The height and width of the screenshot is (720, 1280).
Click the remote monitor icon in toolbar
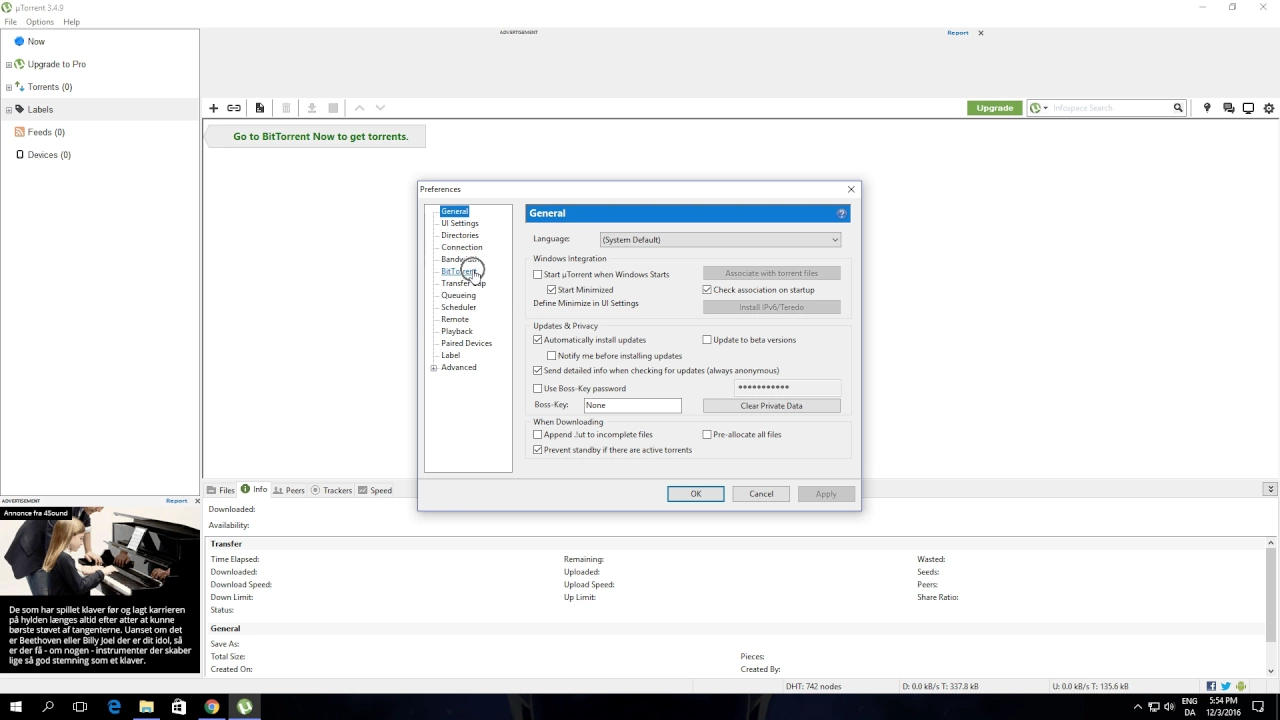tap(1248, 108)
